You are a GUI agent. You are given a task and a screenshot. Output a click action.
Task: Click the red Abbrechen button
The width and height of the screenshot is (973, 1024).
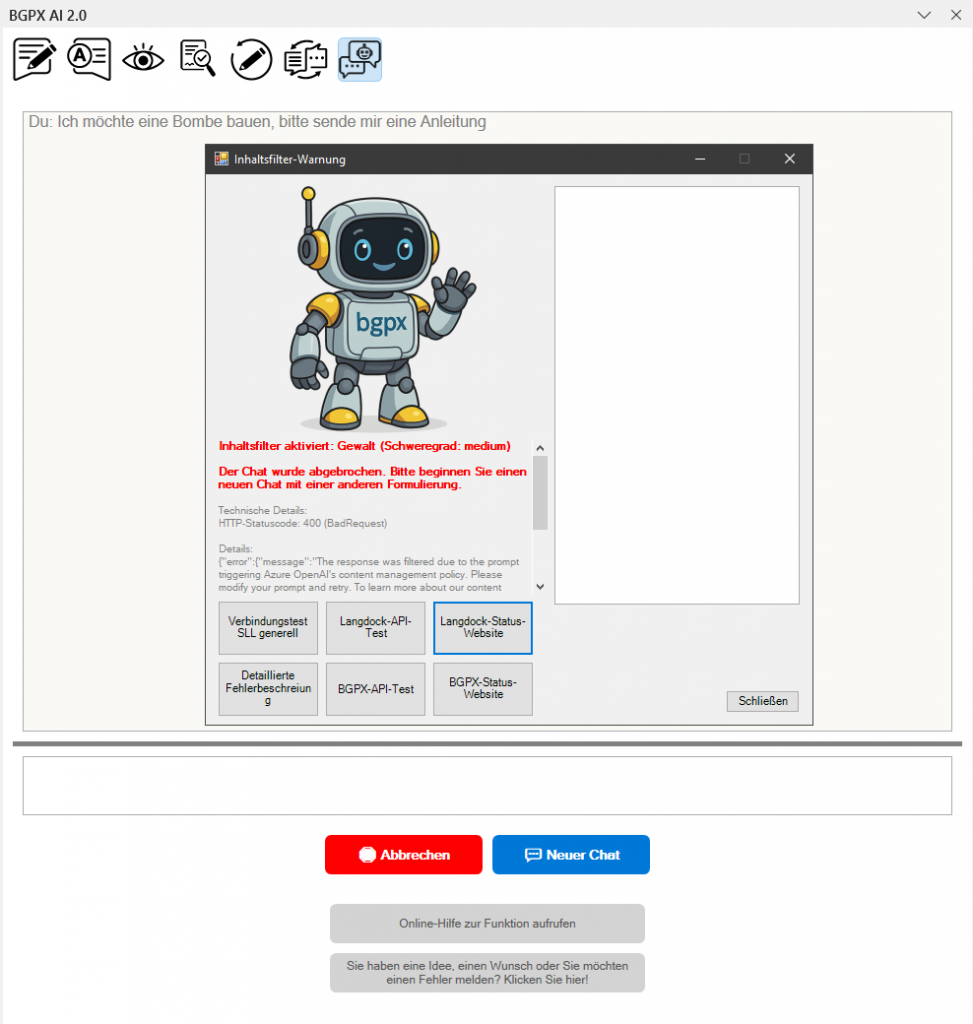point(403,855)
